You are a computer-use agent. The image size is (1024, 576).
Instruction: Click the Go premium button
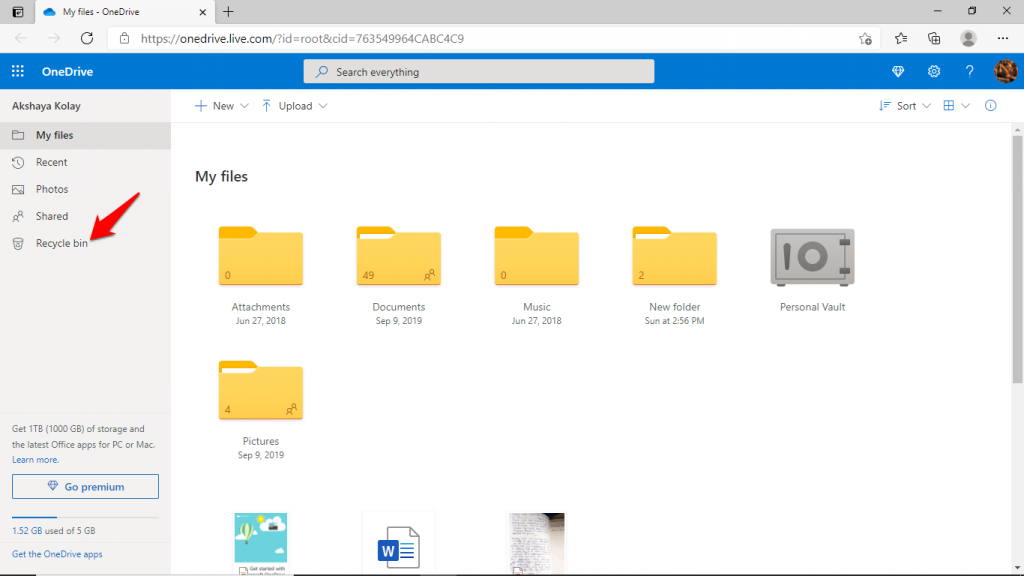tap(85, 486)
